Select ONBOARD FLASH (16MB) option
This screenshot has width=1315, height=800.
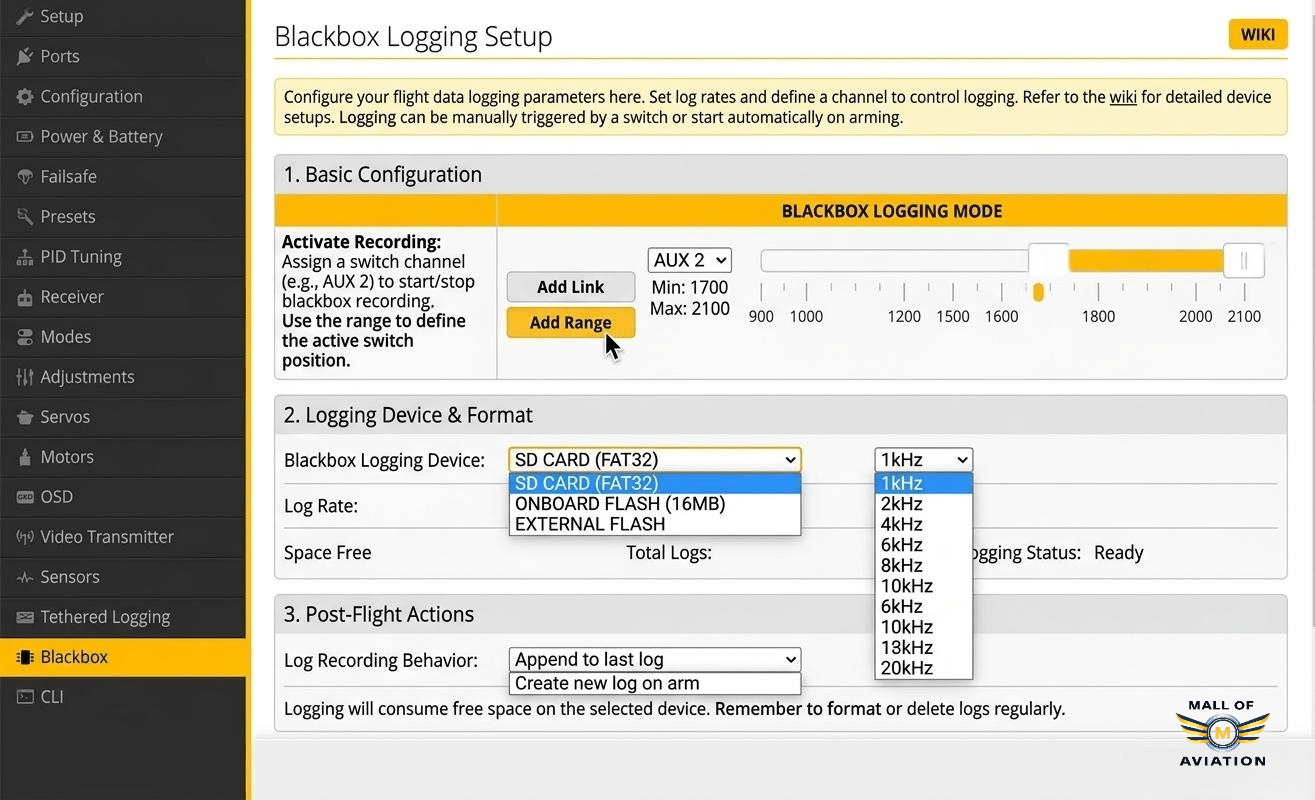click(619, 504)
